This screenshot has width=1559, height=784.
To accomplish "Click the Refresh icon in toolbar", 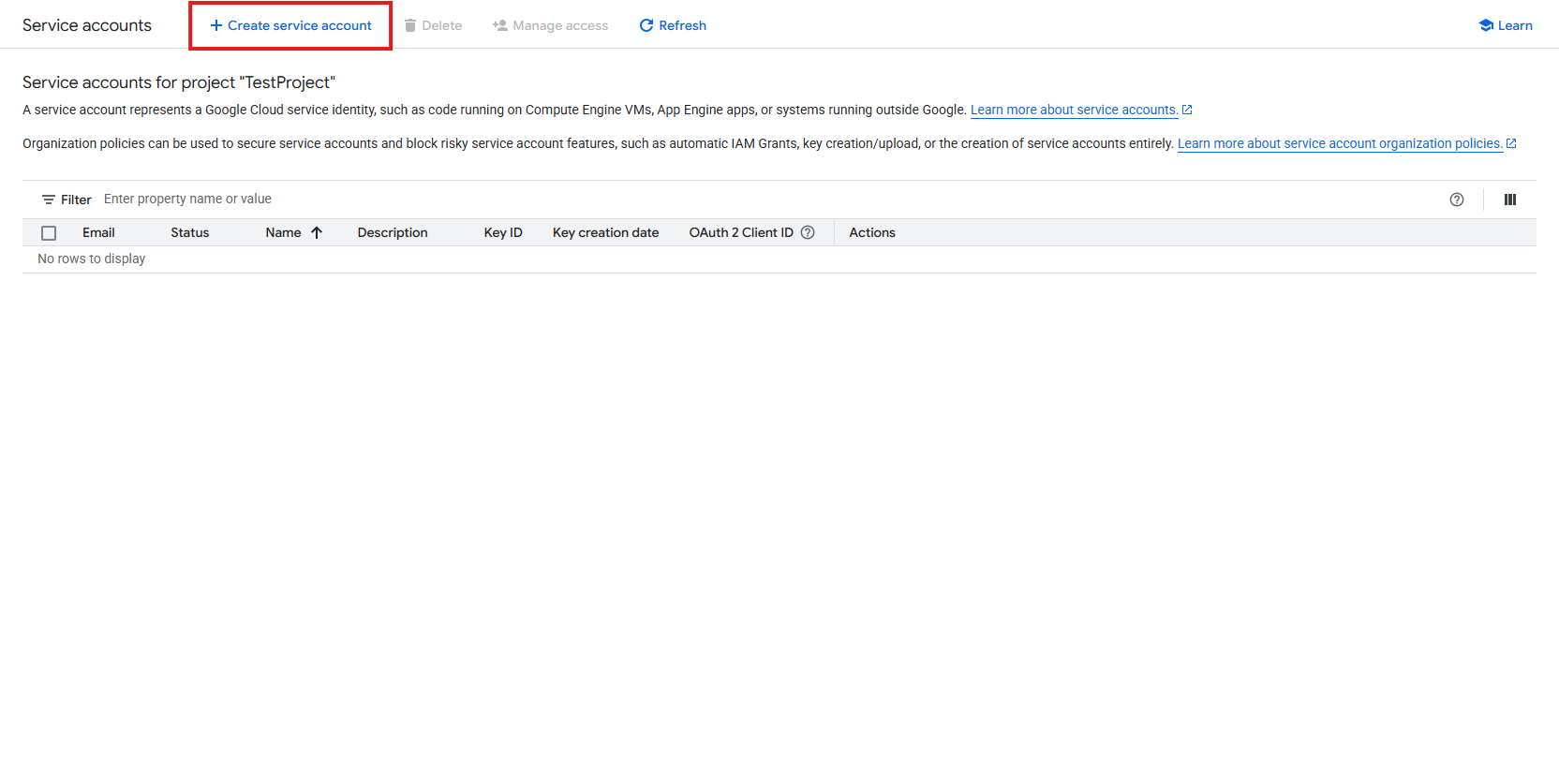I will (646, 25).
